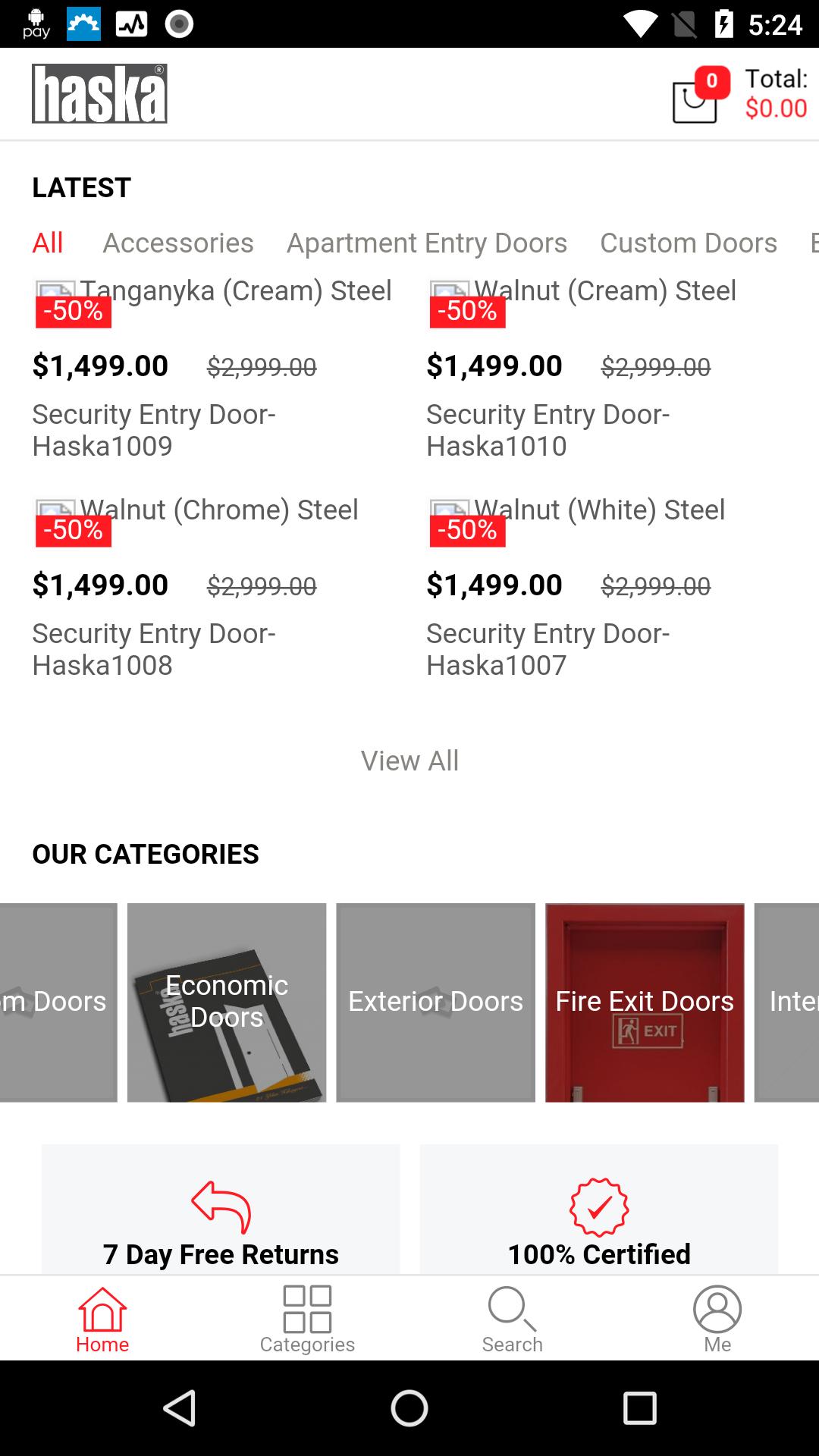Tap the cart item count badge showing 0
The height and width of the screenshot is (1456, 819).
point(711,80)
